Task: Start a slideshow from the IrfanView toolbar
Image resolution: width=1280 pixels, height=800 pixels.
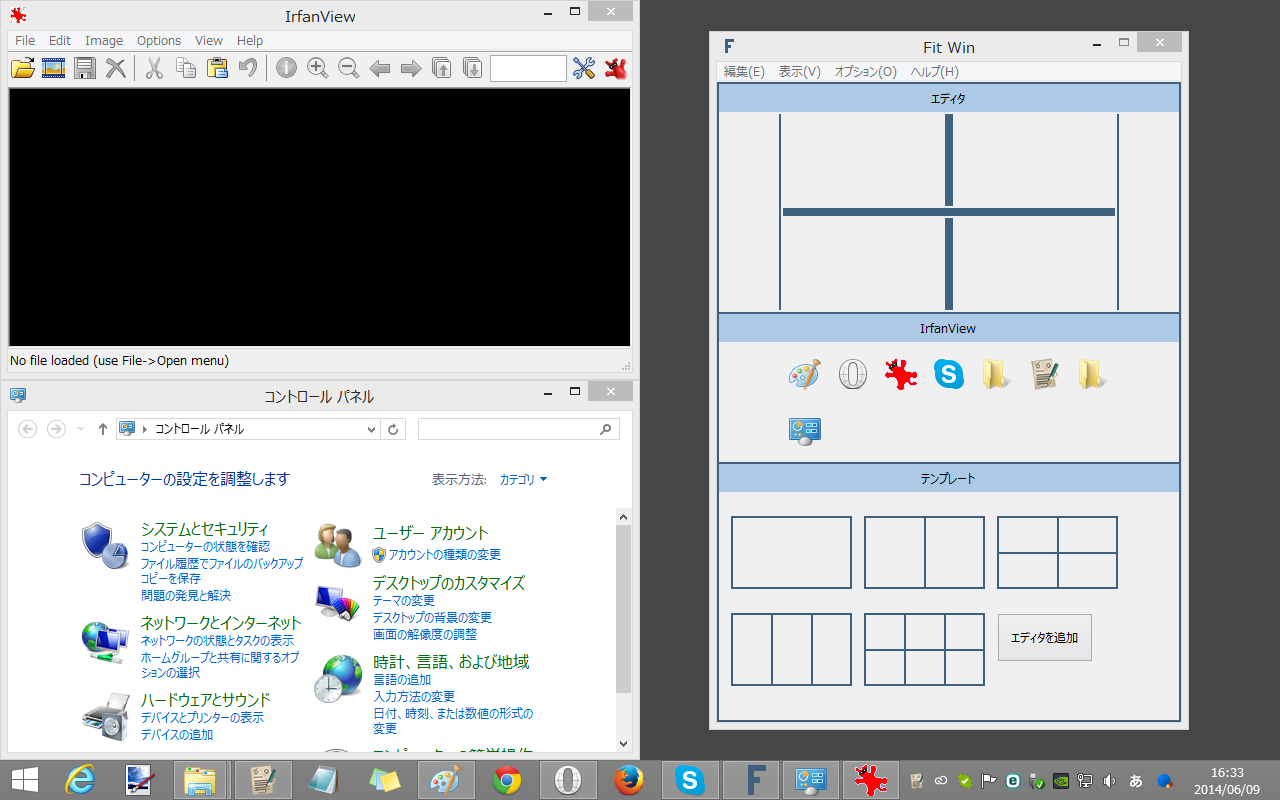Action: [x=54, y=68]
